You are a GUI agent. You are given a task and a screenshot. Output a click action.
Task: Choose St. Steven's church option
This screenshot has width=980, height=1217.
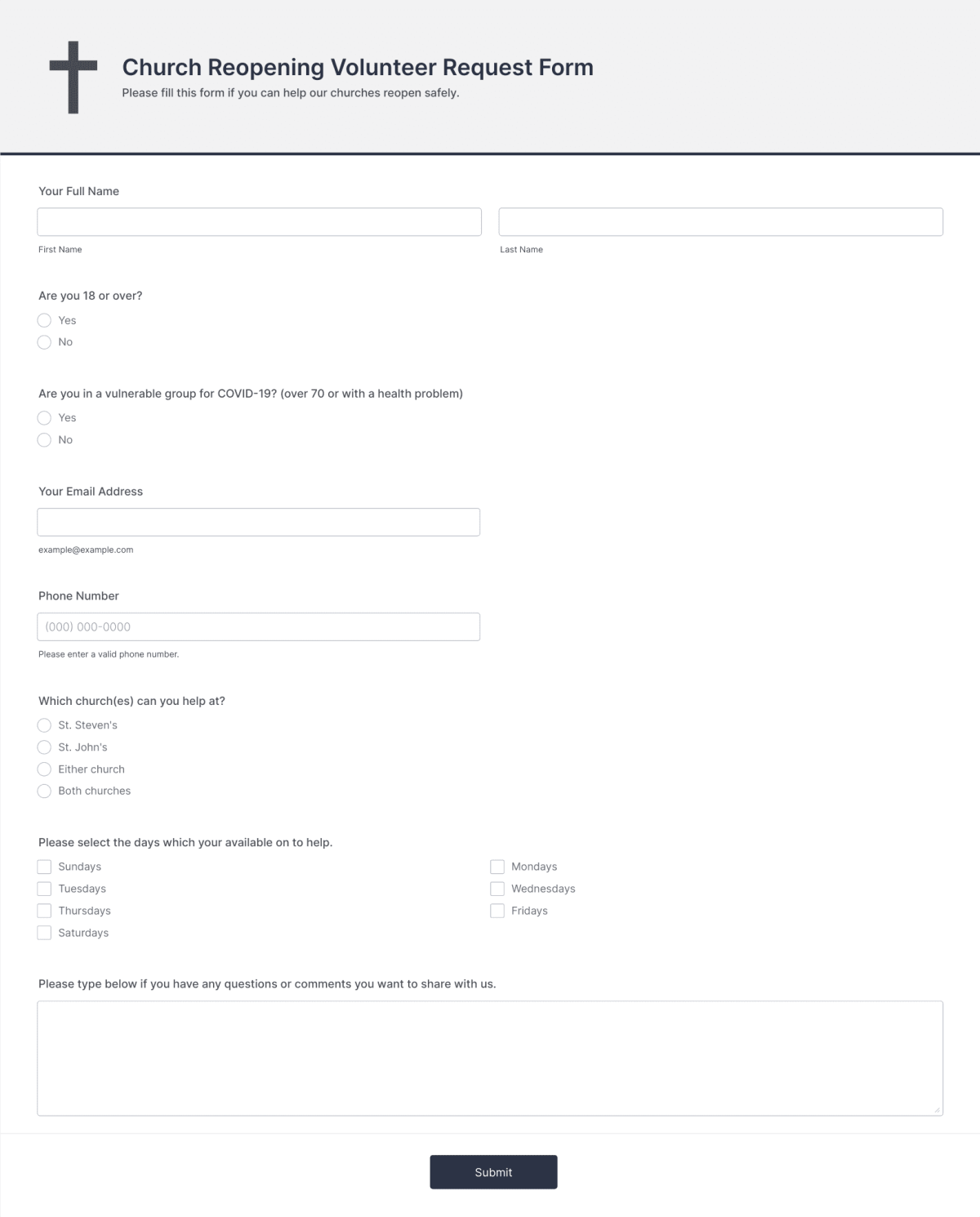click(44, 724)
